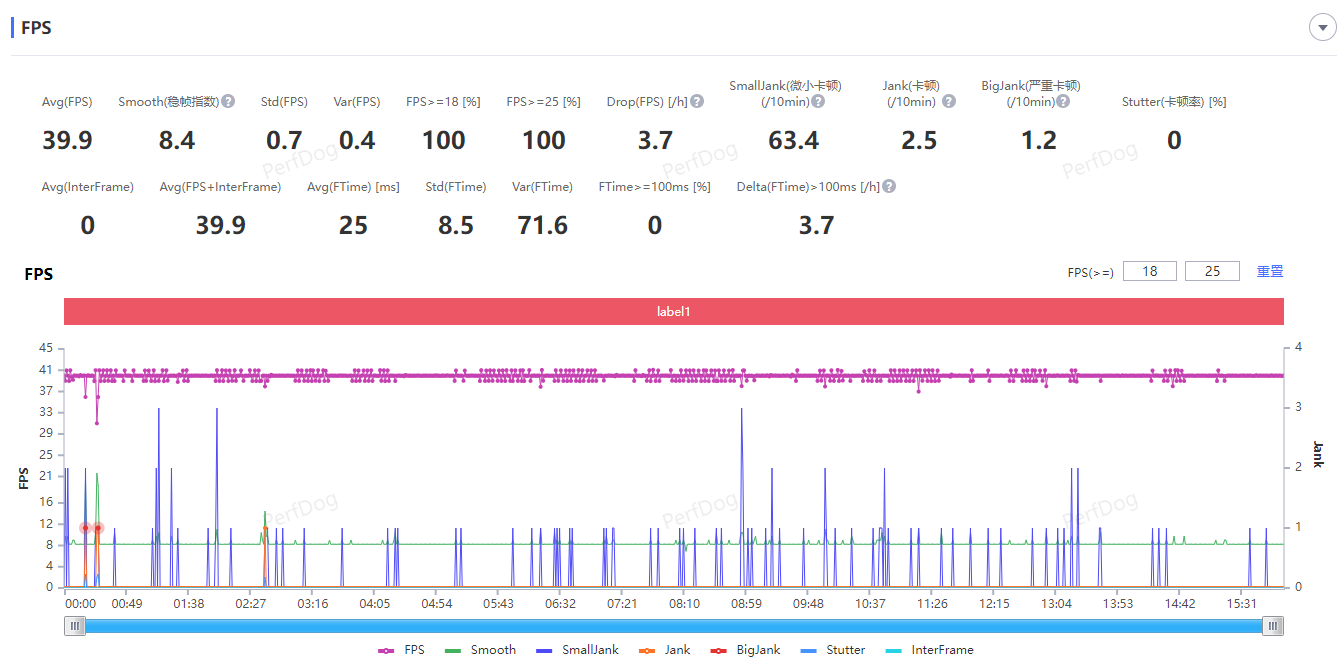Grab the left range slider handle
Viewport: 1342px width, 661px height.
75,626
